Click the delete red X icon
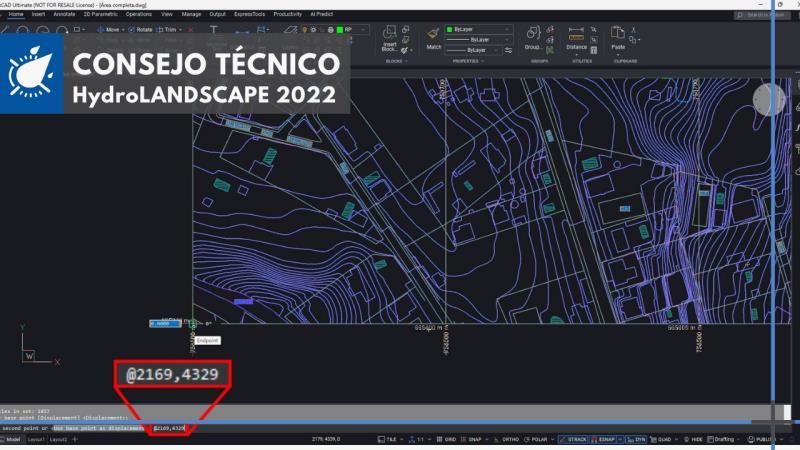The image size is (800, 450). pyautogui.click(x=191, y=30)
